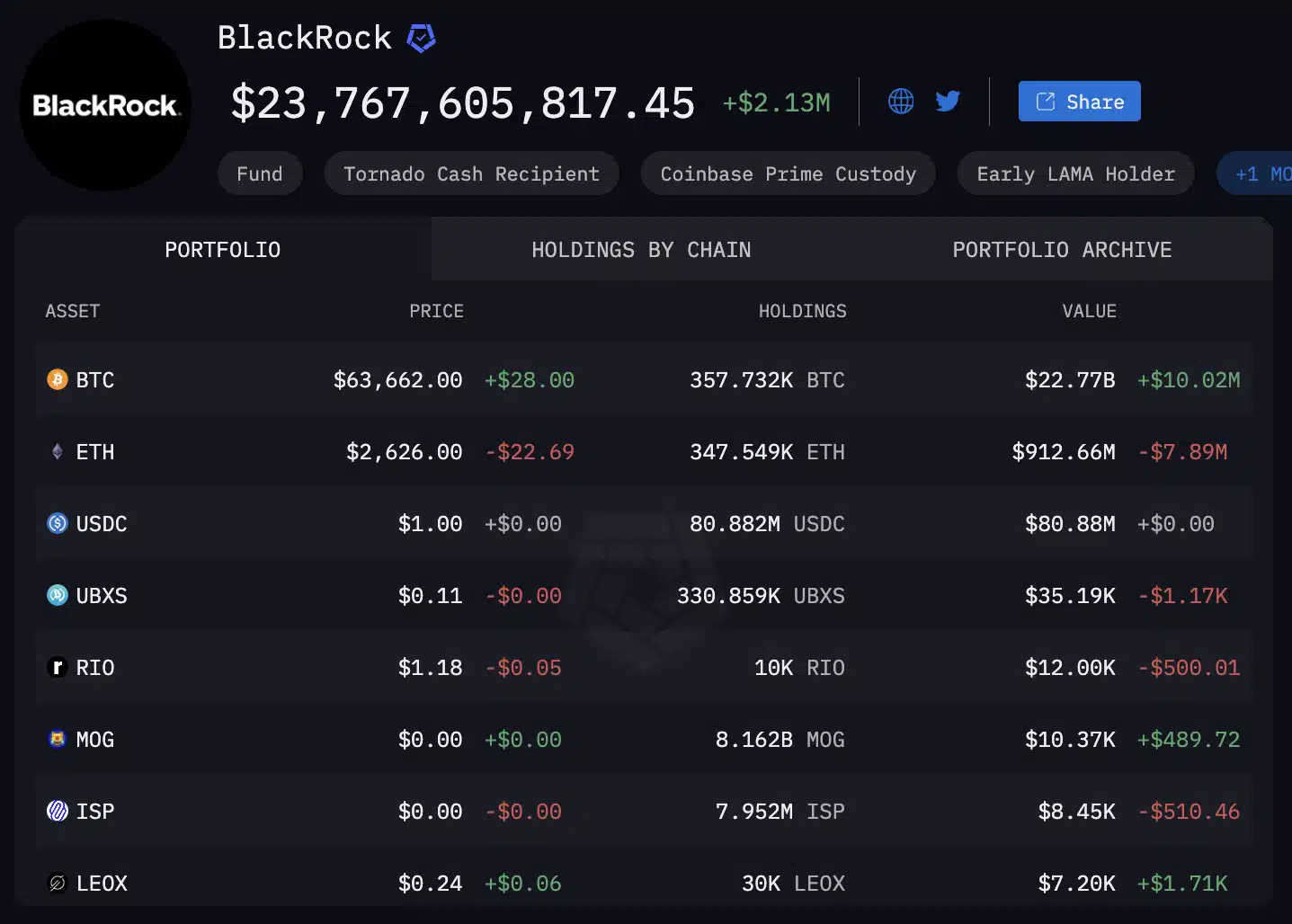Click the 347.549K ETH holdings

coord(767,452)
